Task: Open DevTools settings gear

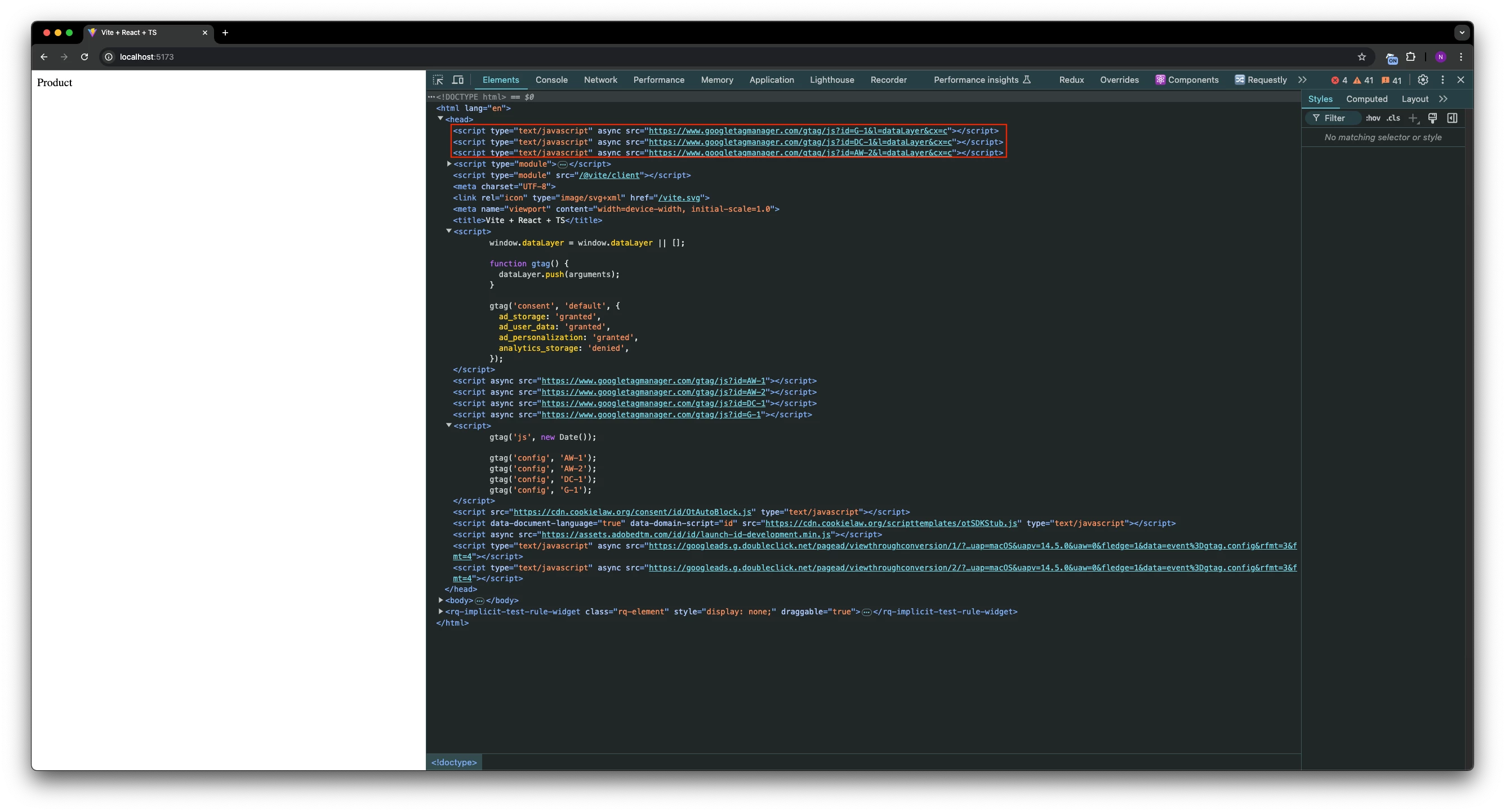Action: (1423, 80)
